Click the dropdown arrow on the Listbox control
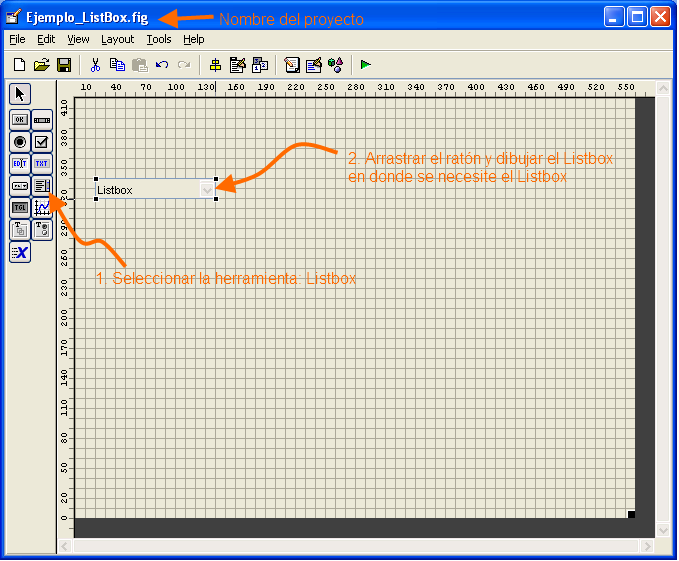Viewport: 679px width, 561px height. (x=207, y=190)
